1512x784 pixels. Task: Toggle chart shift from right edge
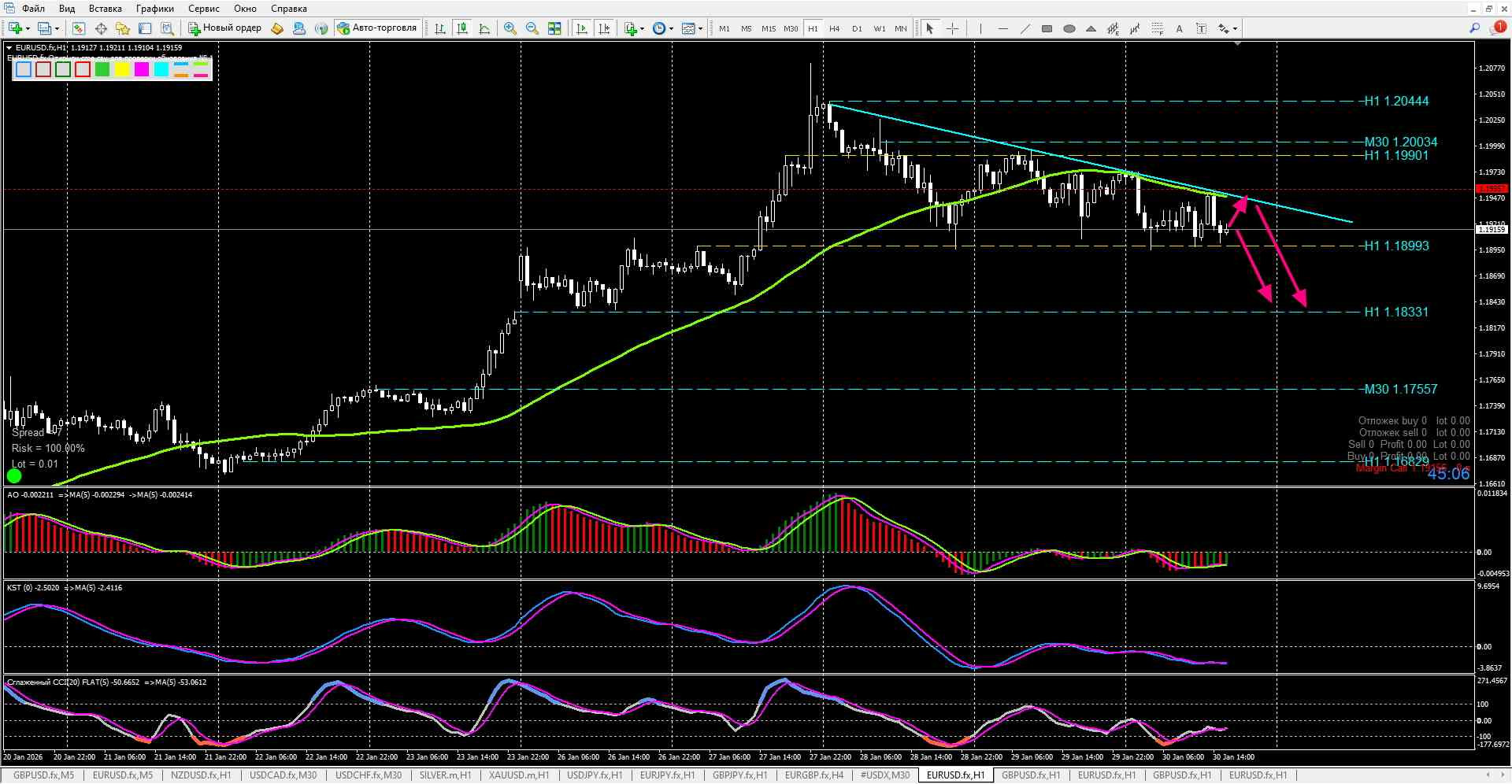click(604, 28)
